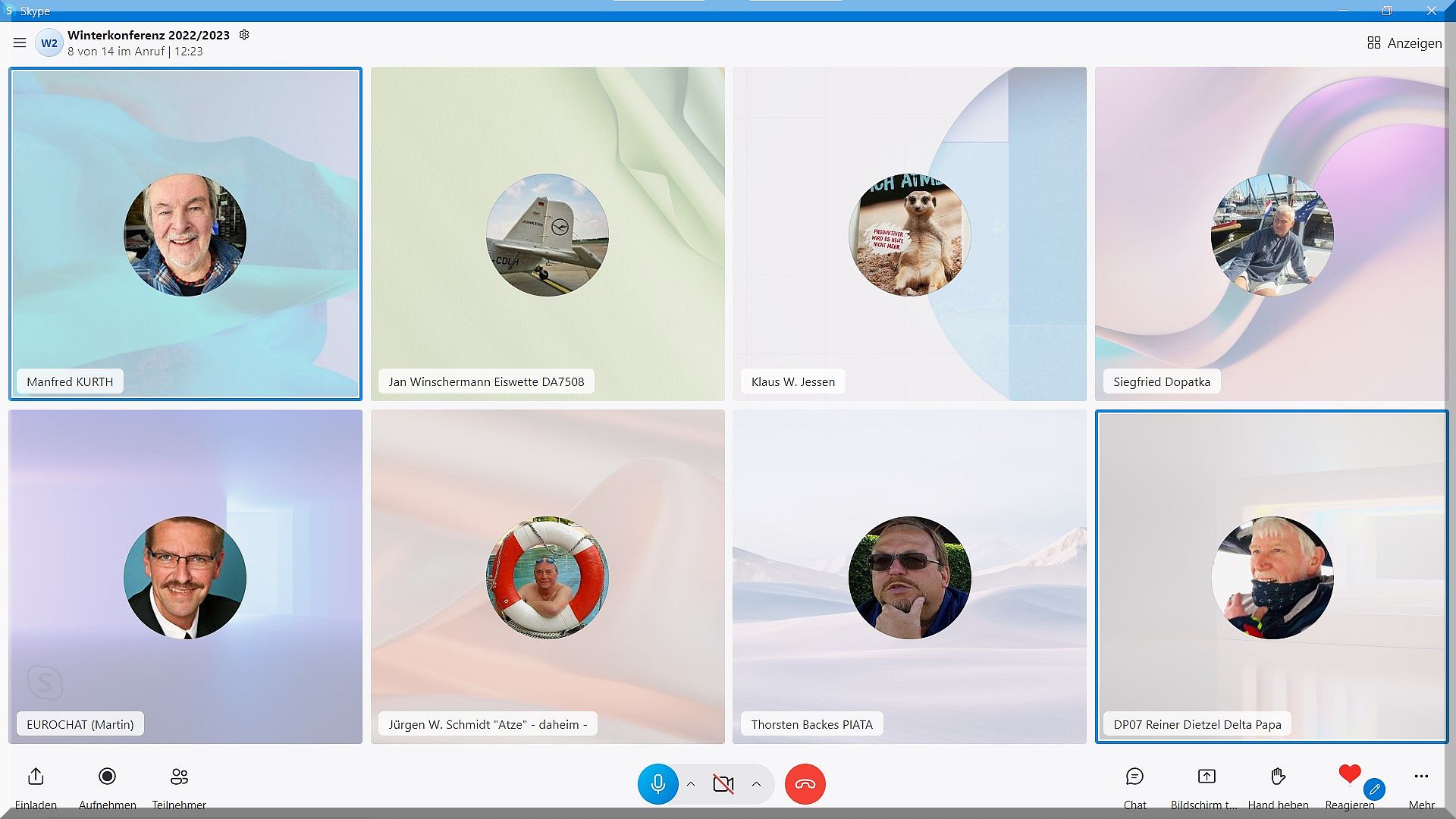Share screen with Bildschirm teilen
Image resolution: width=1456 pixels, height=819 pixels.
tap(1206, 777)
